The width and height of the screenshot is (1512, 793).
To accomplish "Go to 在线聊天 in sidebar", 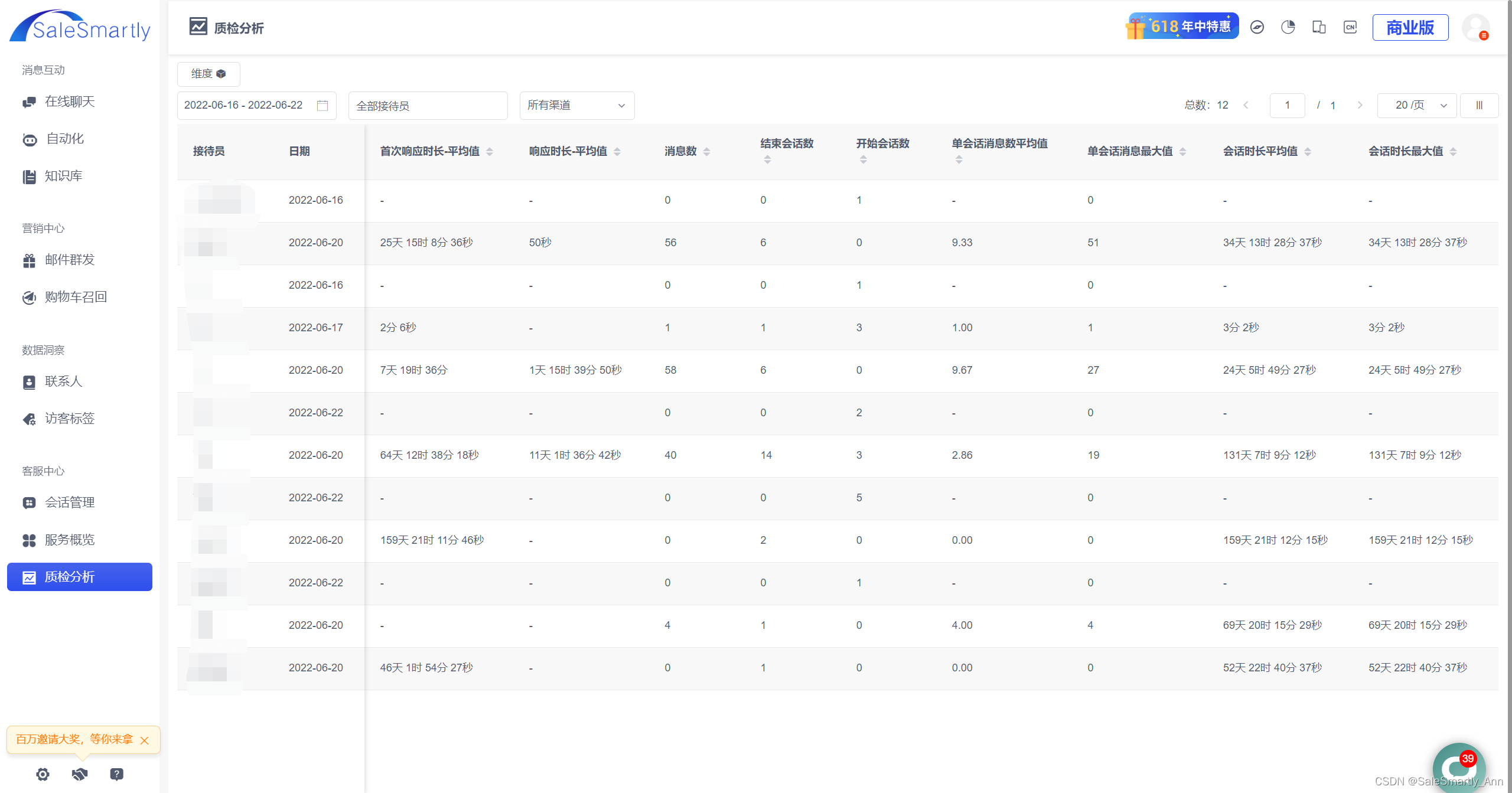I will tap(70, 102).
